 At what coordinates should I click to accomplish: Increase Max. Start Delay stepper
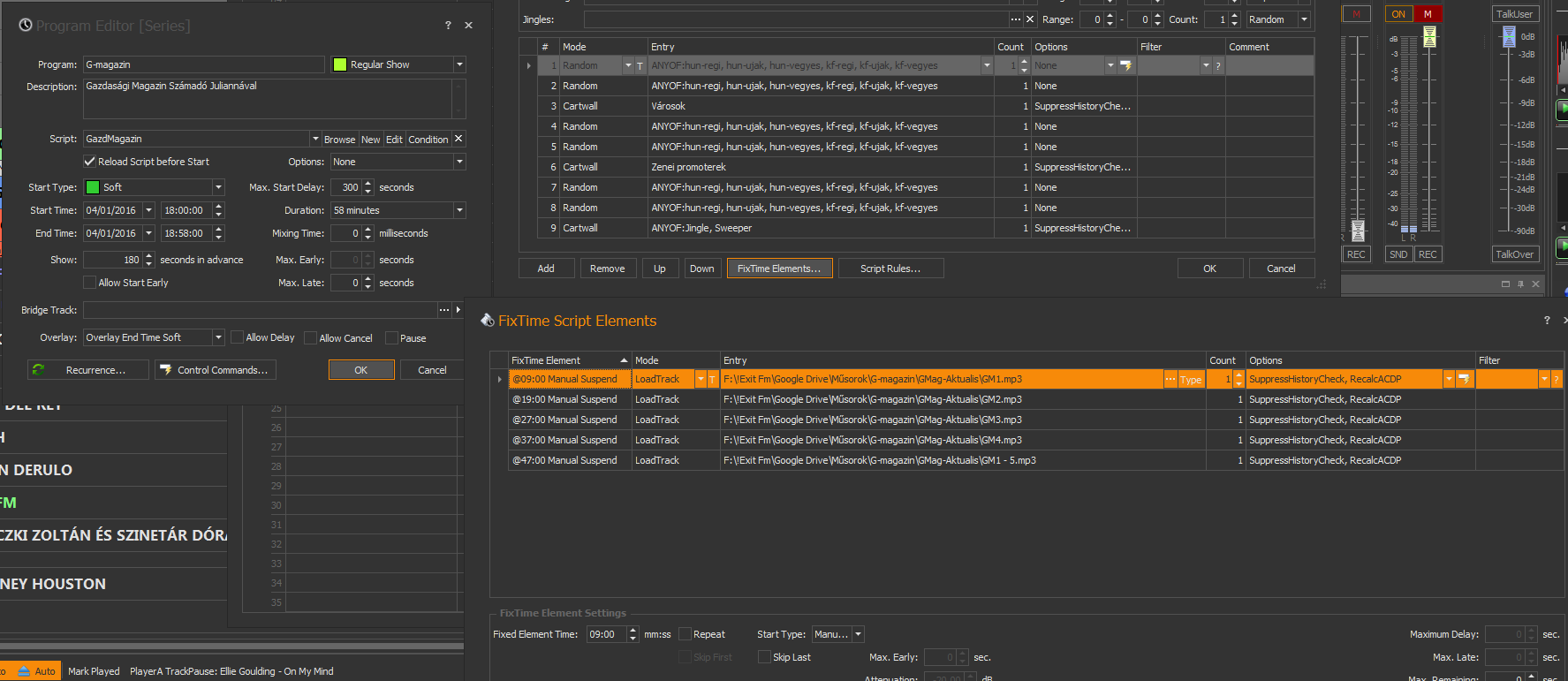coord(368,184)
